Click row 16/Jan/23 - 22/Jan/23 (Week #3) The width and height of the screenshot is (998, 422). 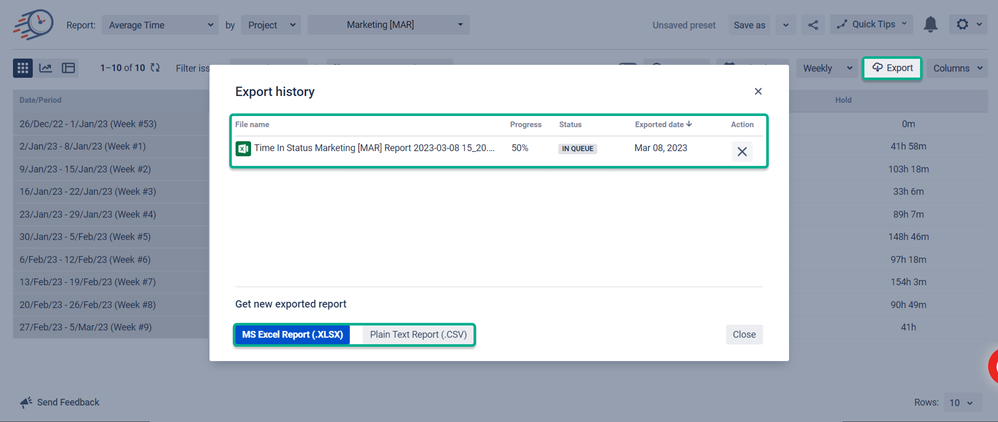[x=88, y=192]
